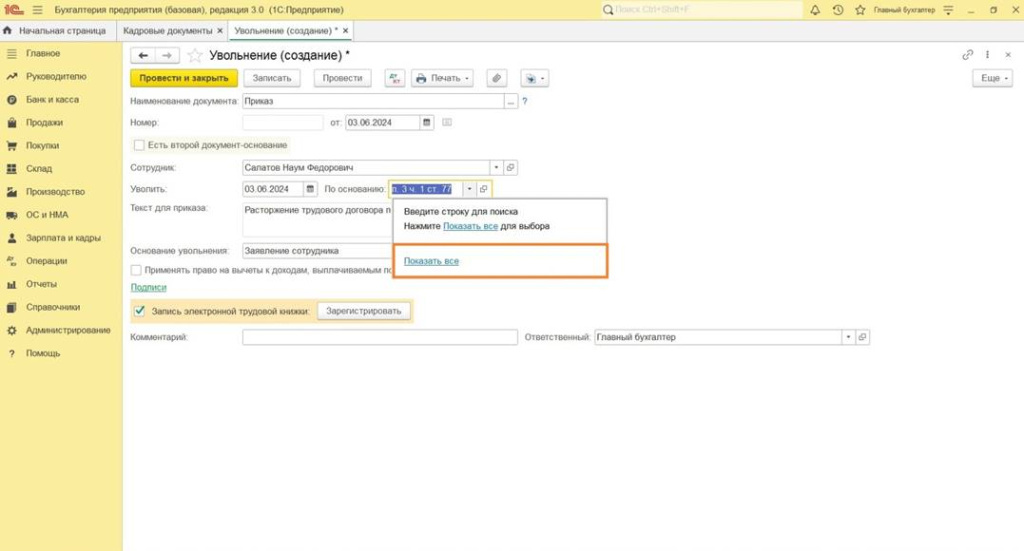Check 'Применять право на вычеты' checkbox
Image resolution: width=1024 pixels, height=551 pixels.
136,270
